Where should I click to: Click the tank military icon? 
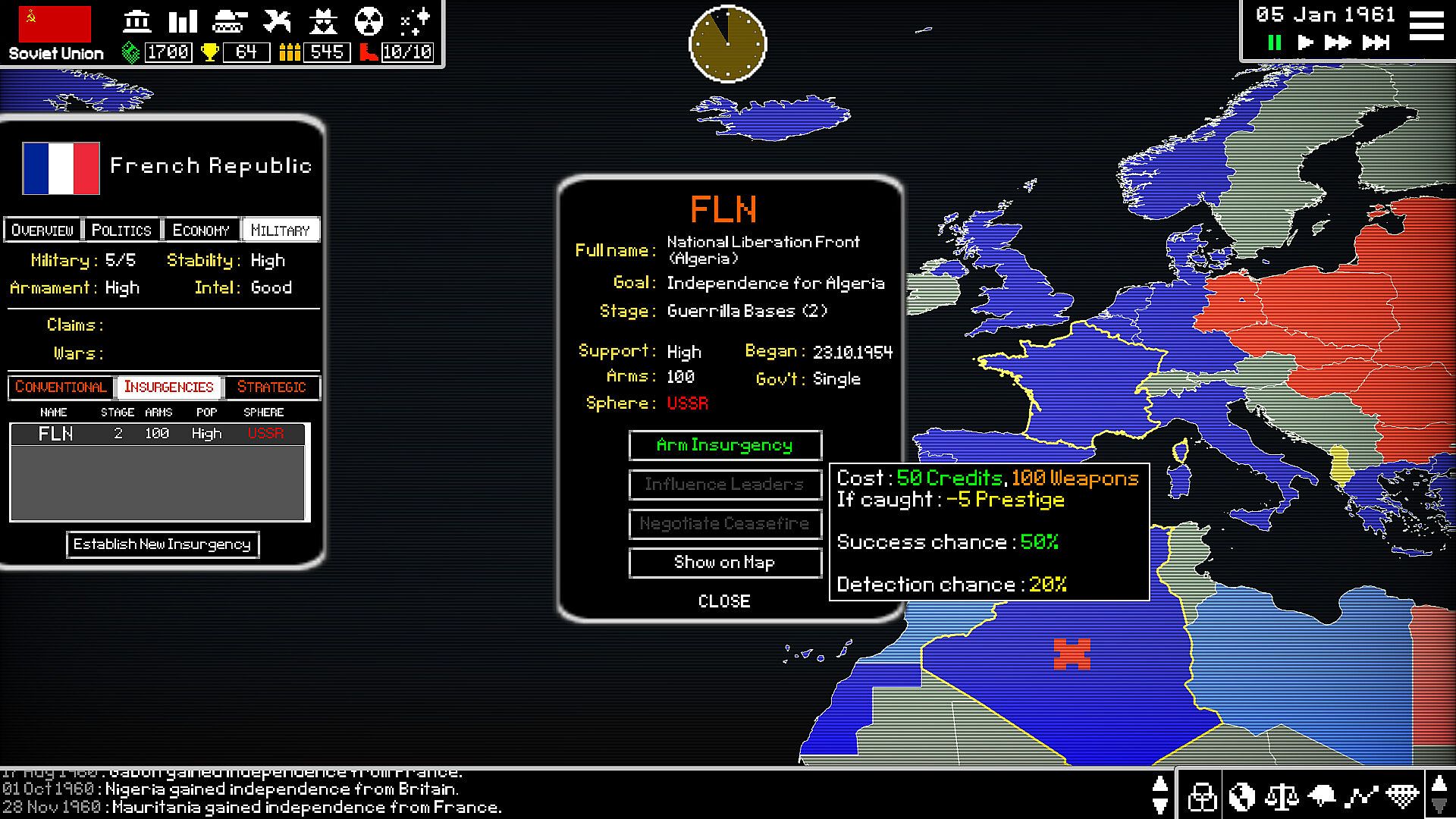pos(229,21)
